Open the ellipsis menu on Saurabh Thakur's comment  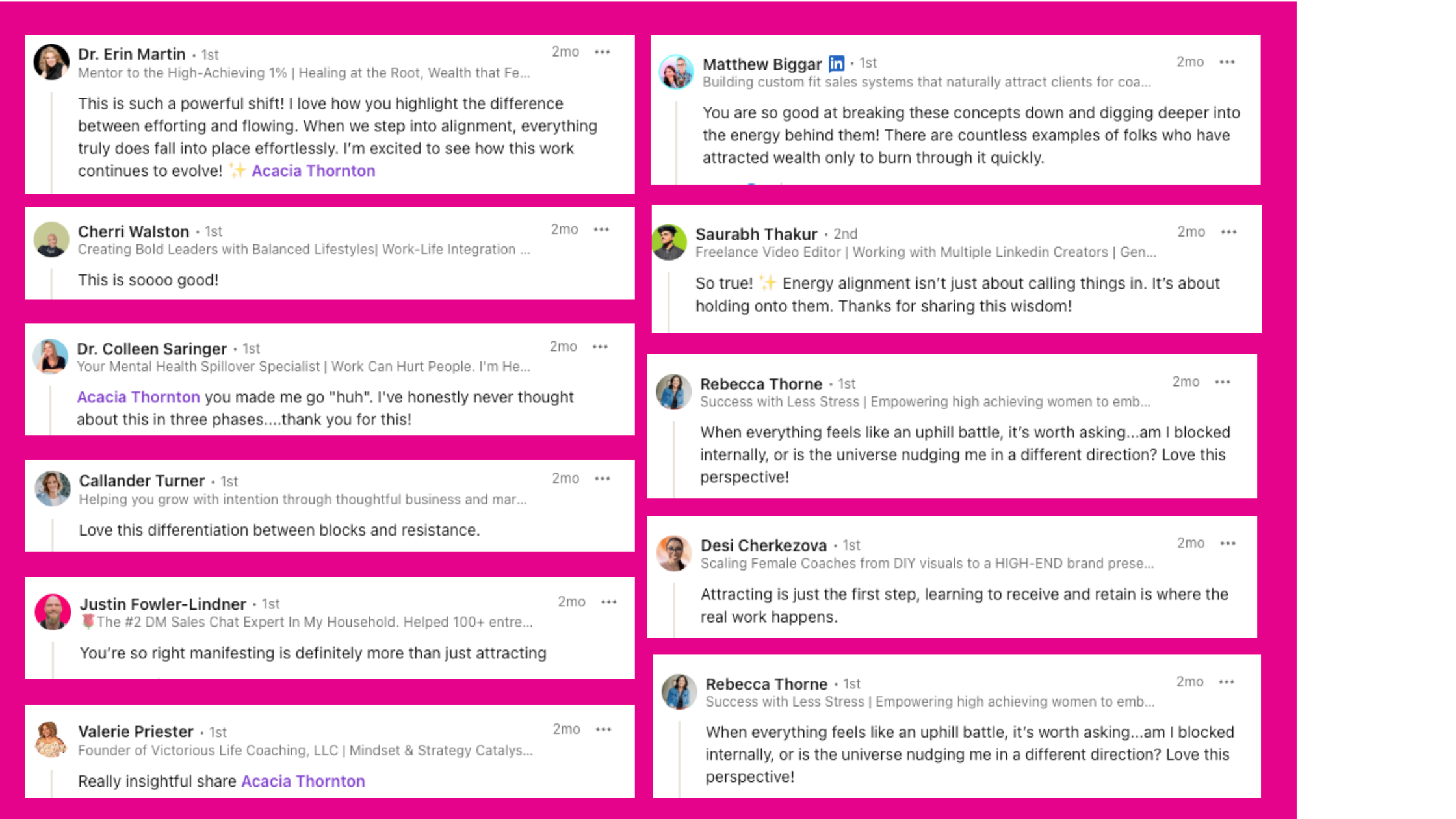coord(1228,232)
